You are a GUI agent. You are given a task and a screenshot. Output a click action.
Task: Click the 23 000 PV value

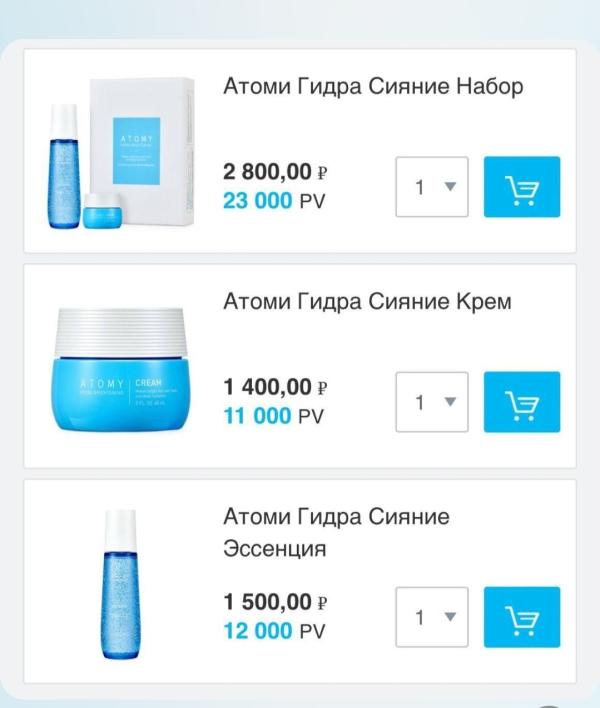(x=274, y=201)
